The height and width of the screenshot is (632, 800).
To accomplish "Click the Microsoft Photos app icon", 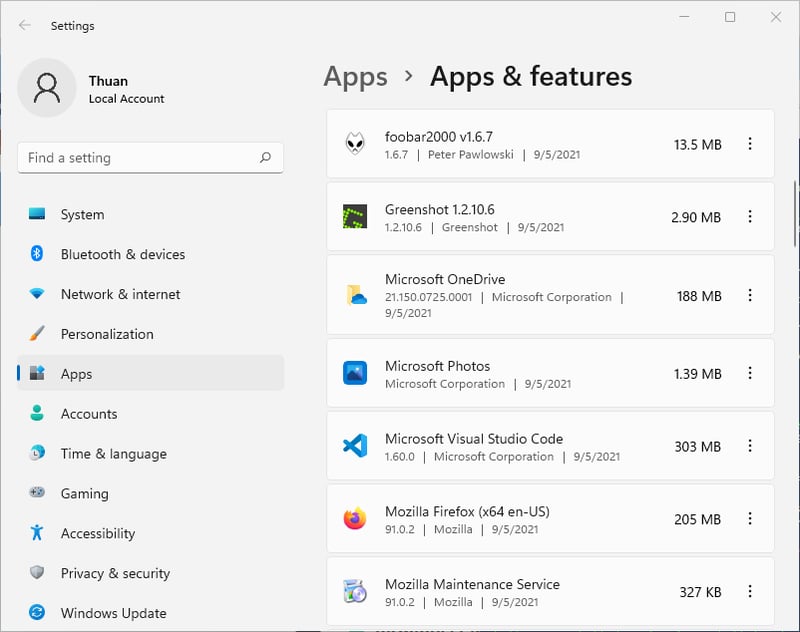I will (355, 374).
